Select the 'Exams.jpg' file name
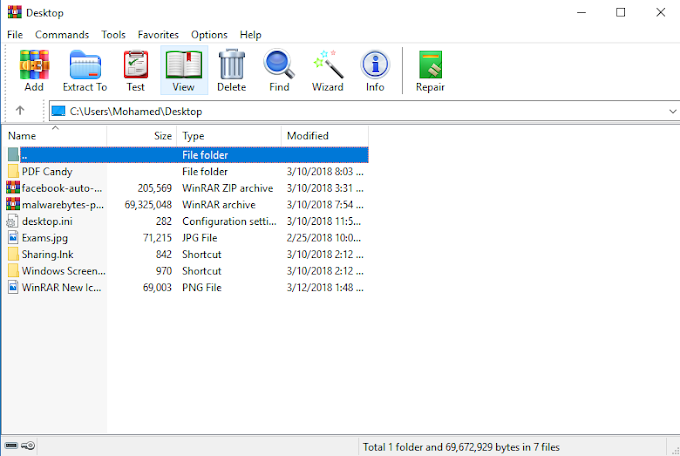 tap(45, 238)
